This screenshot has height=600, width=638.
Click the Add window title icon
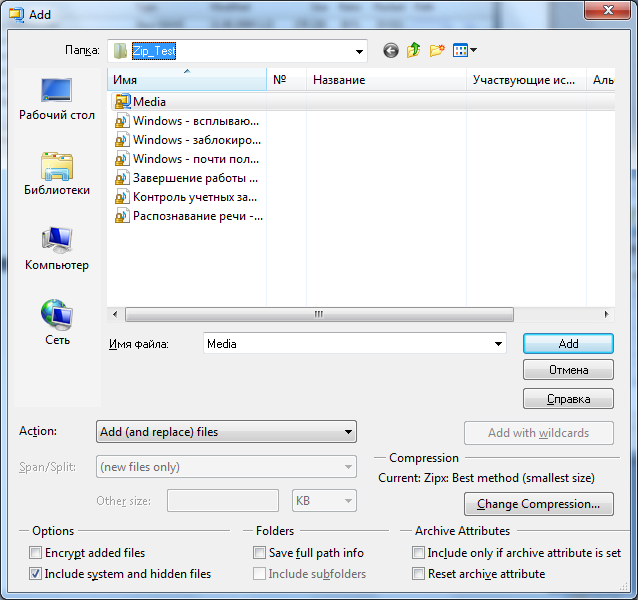click(17, 15)
